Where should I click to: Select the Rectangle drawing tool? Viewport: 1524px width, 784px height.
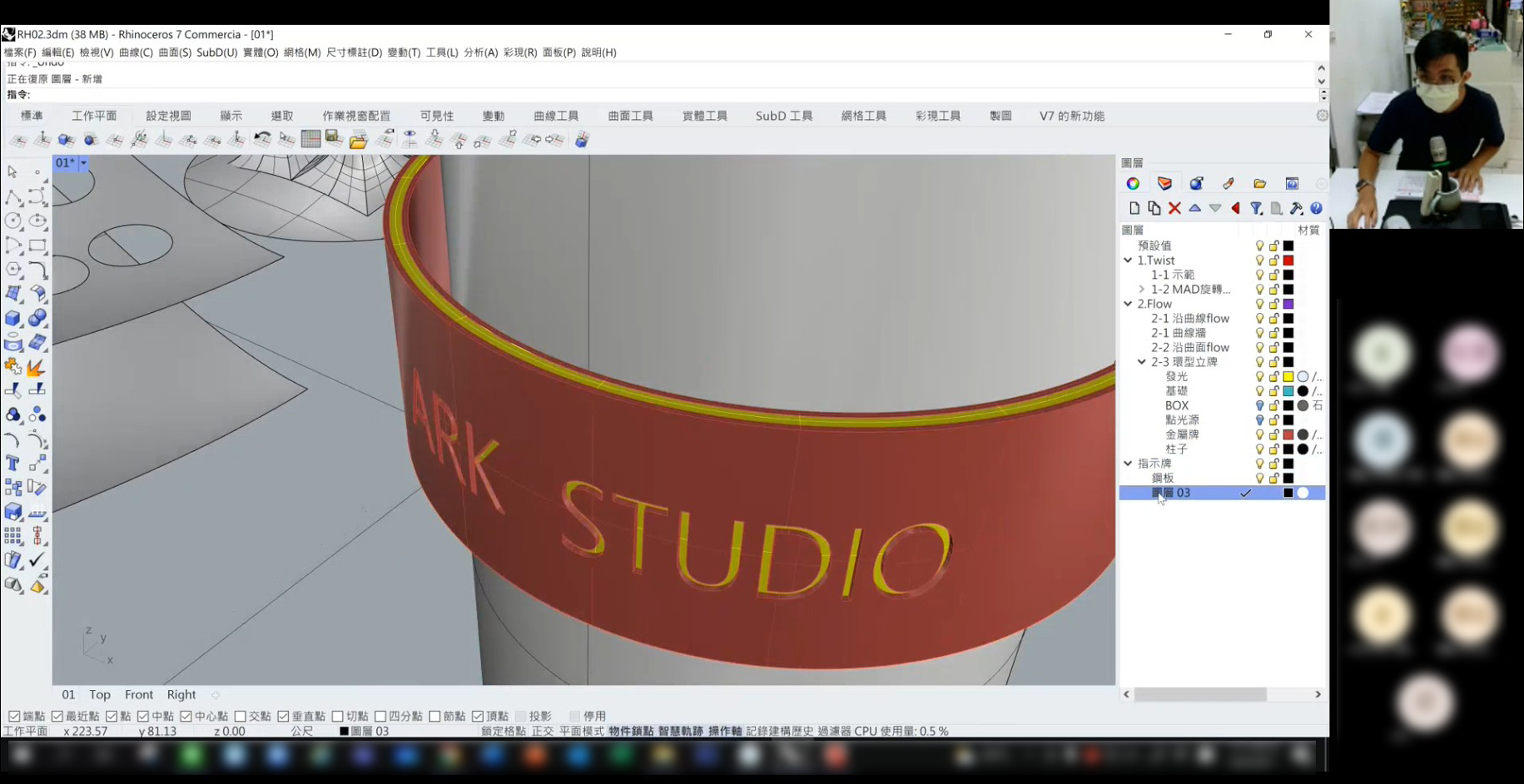tap(37, 246)
